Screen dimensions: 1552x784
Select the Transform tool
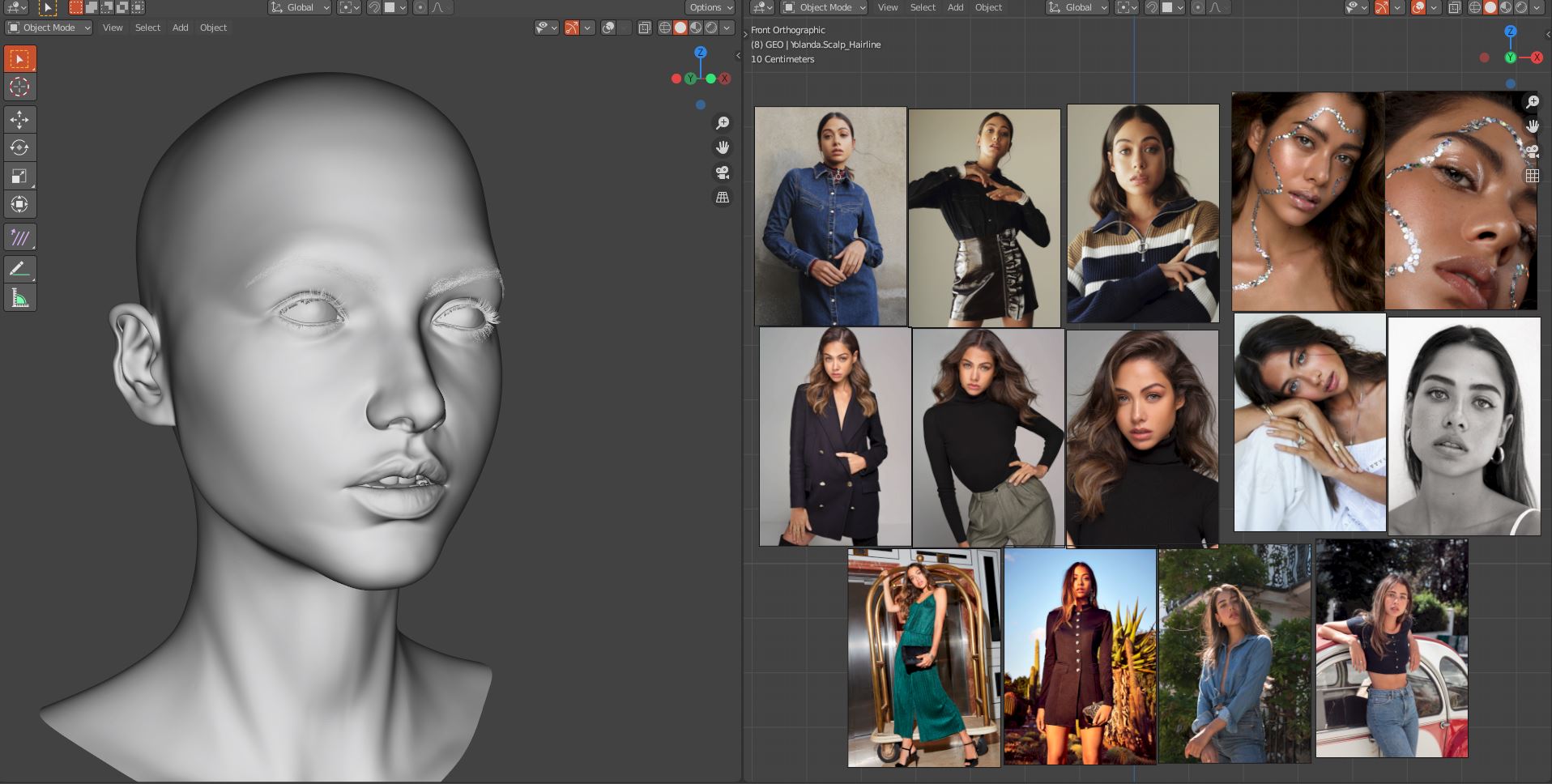coord(19,205)
